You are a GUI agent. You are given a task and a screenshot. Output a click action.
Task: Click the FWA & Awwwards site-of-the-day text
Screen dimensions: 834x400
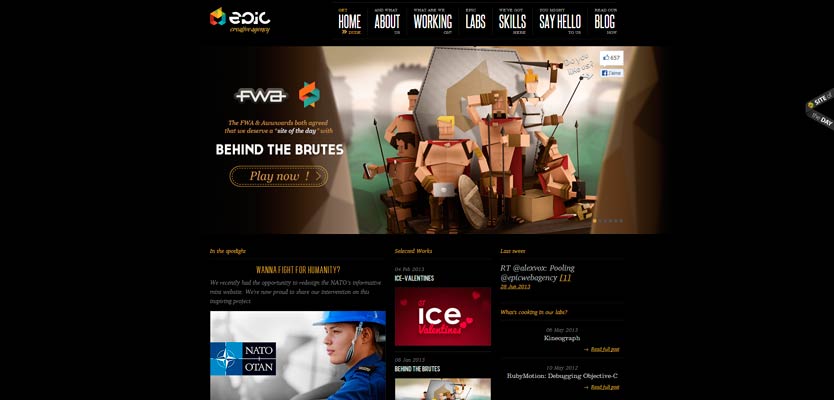point(278,127)
